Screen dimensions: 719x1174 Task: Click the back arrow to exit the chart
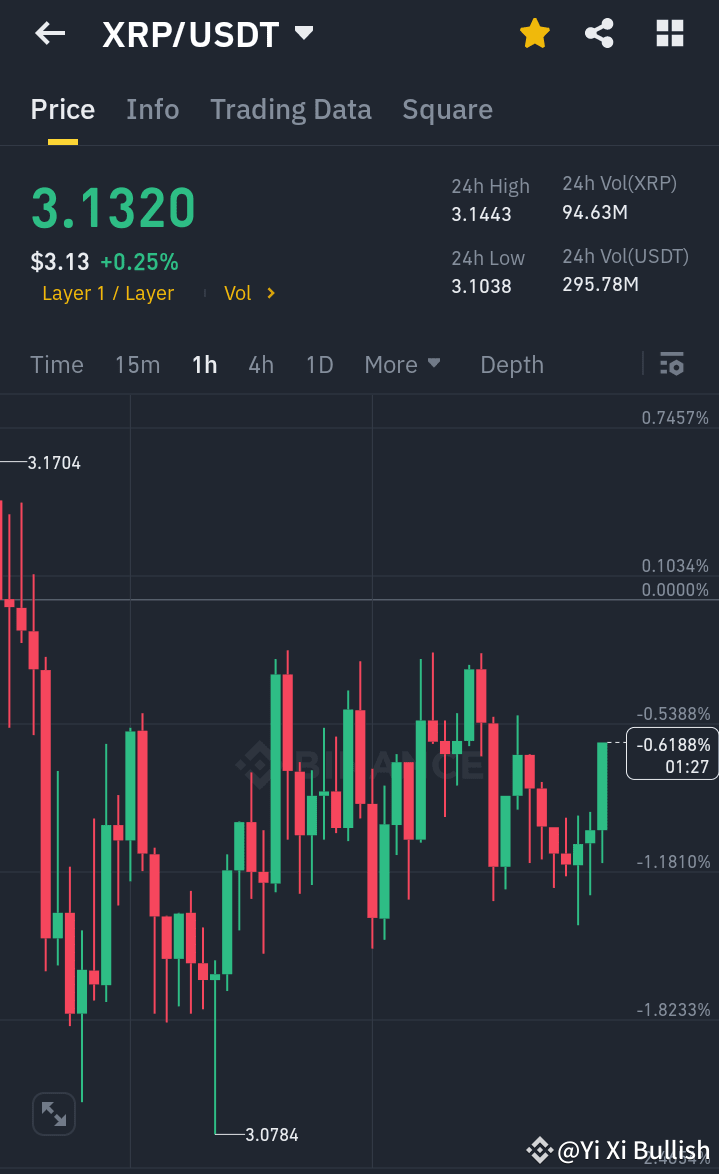pos(48,33)
